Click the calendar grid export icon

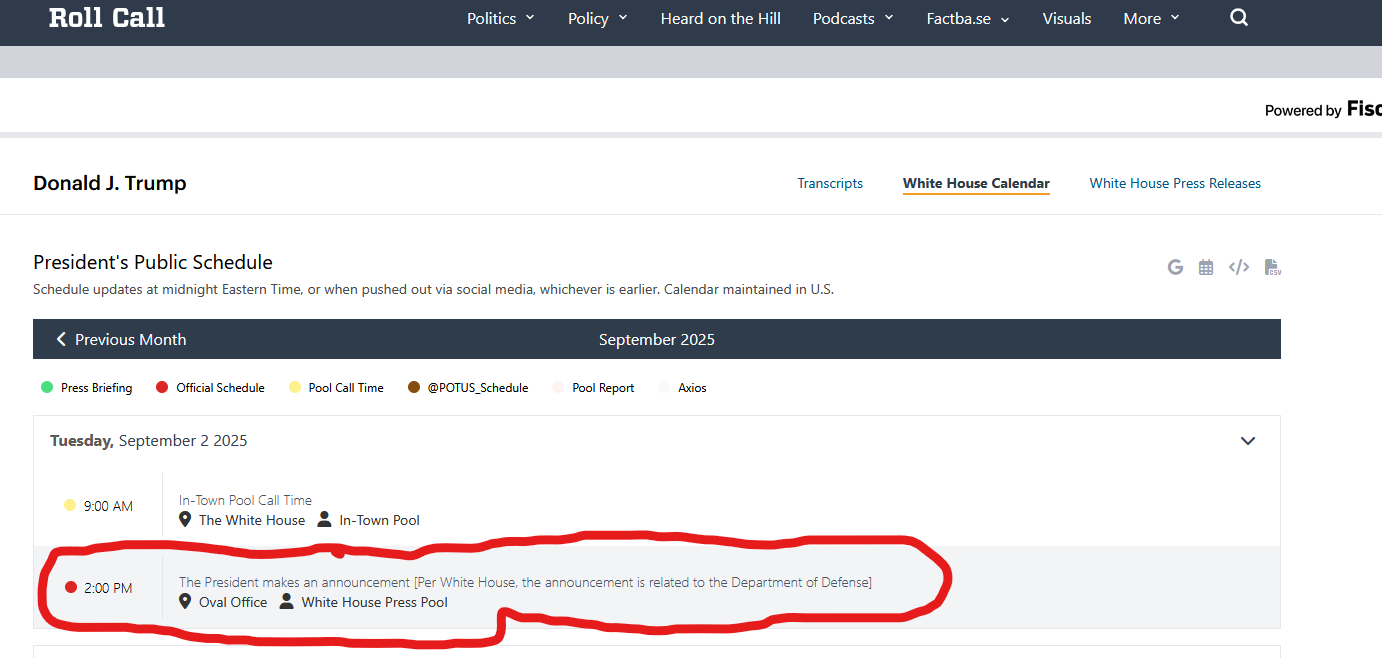(1206, 267)
